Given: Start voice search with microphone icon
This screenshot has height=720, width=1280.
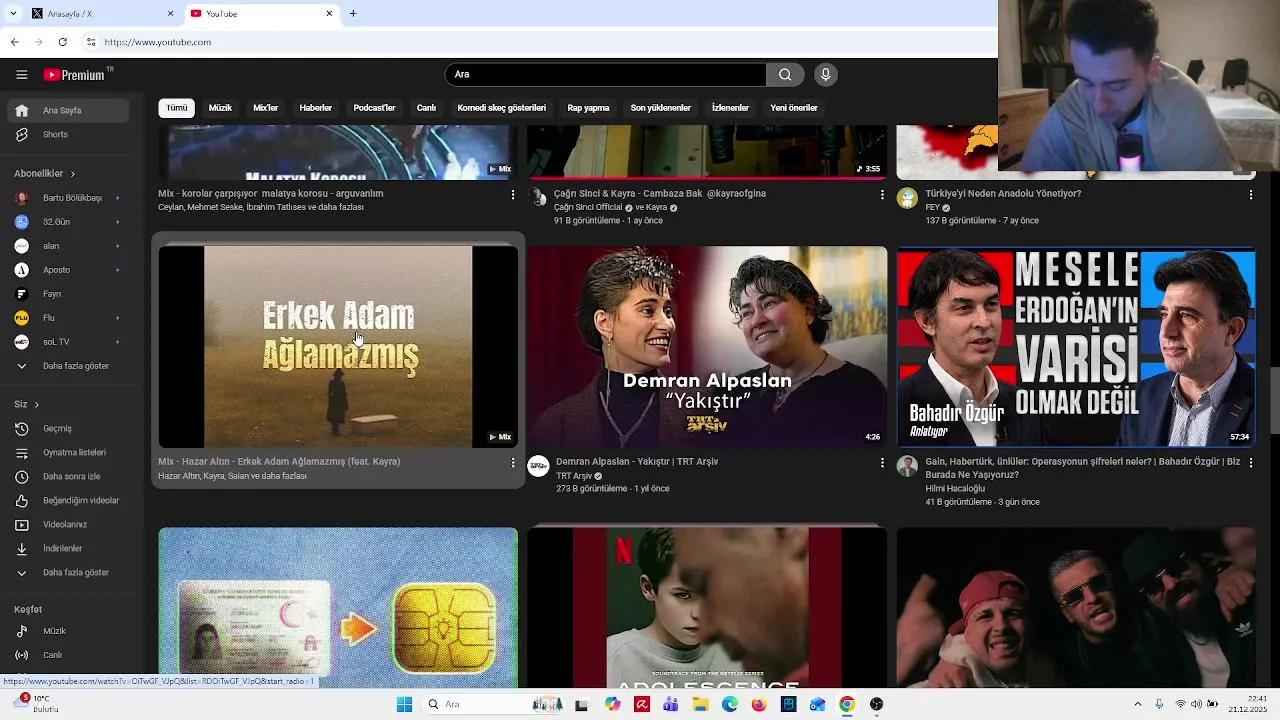Looking at the screenshot, I should point(825,74).
